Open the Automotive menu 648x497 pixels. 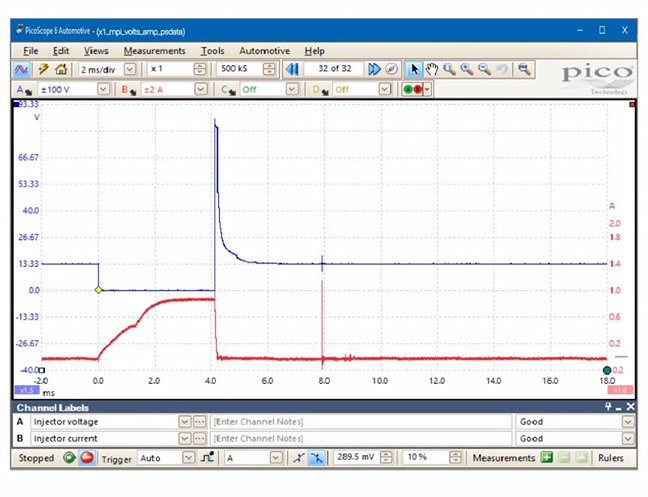pyautogui.click(x=264, y=51)
